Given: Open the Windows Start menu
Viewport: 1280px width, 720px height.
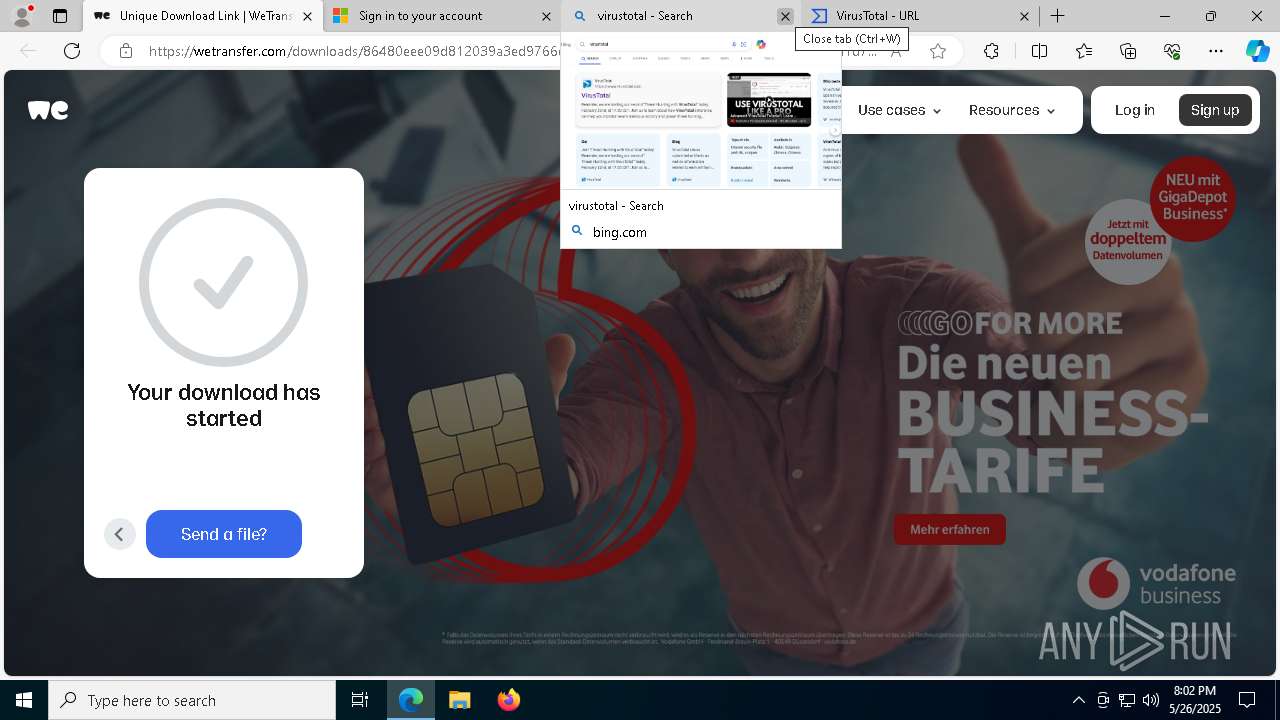Looking at the screenshot, I should coord(24,700).
